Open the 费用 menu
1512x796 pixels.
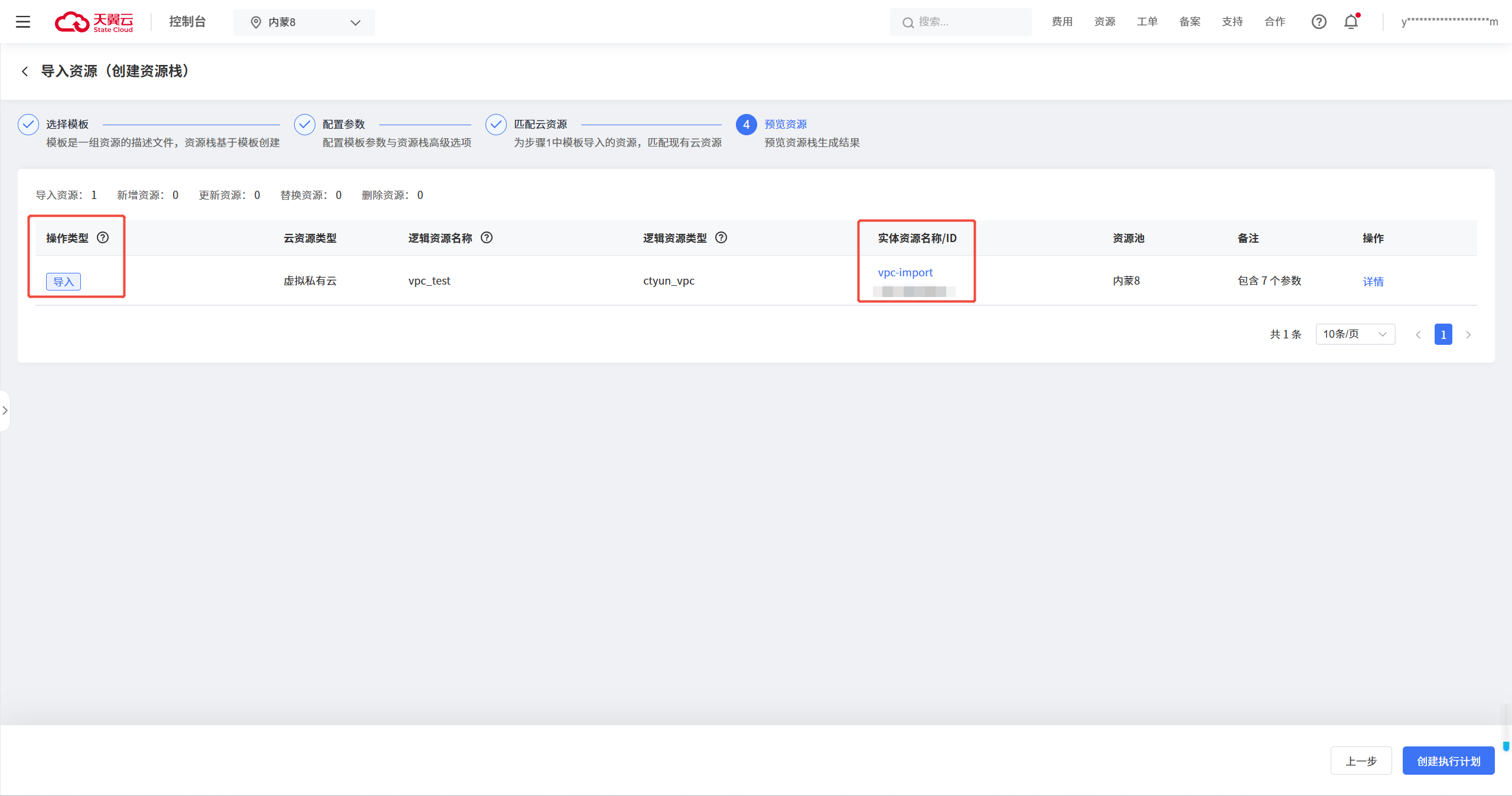[1062, 22]
